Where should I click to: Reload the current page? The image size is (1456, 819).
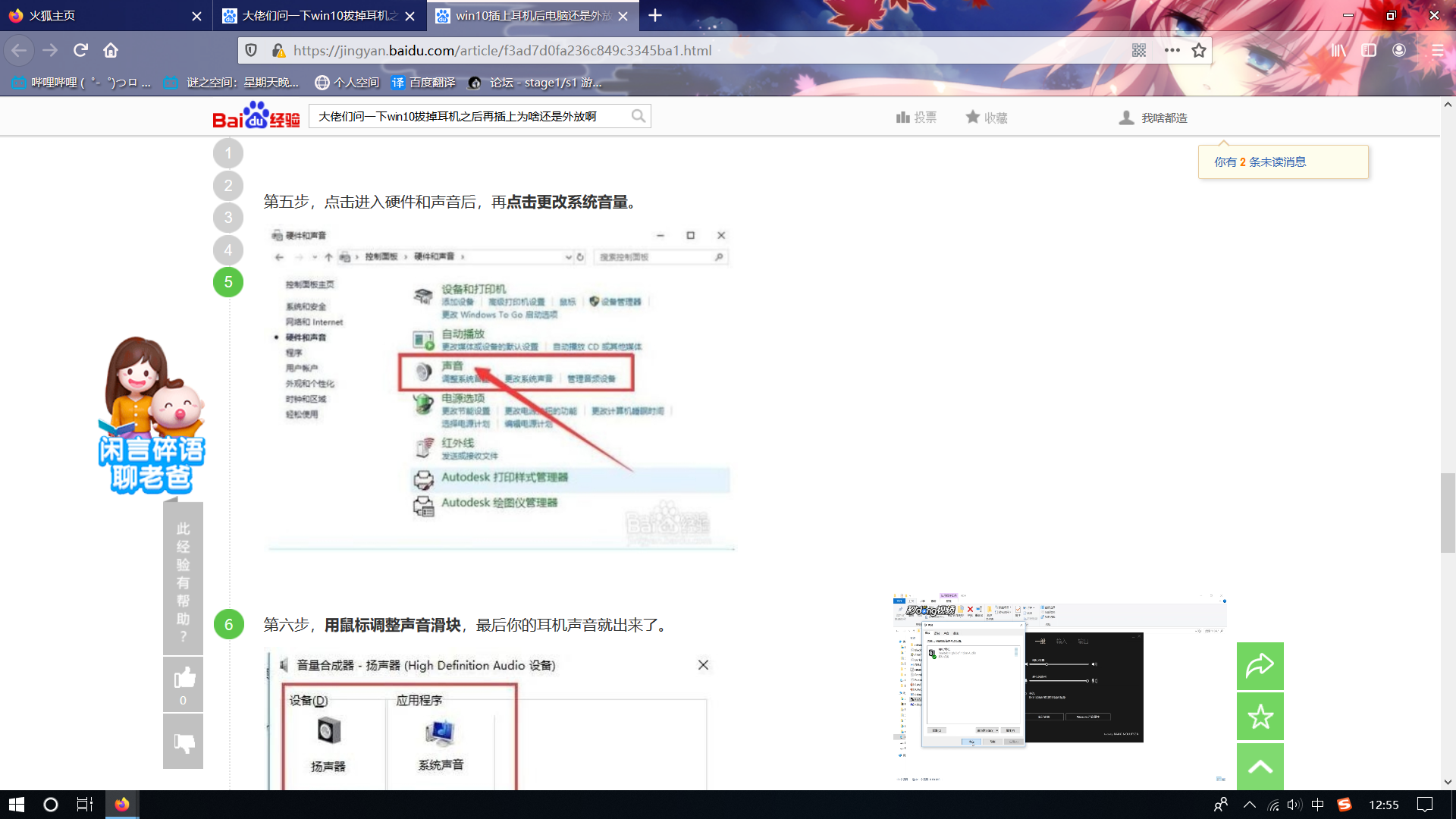(x=80, y=50)
